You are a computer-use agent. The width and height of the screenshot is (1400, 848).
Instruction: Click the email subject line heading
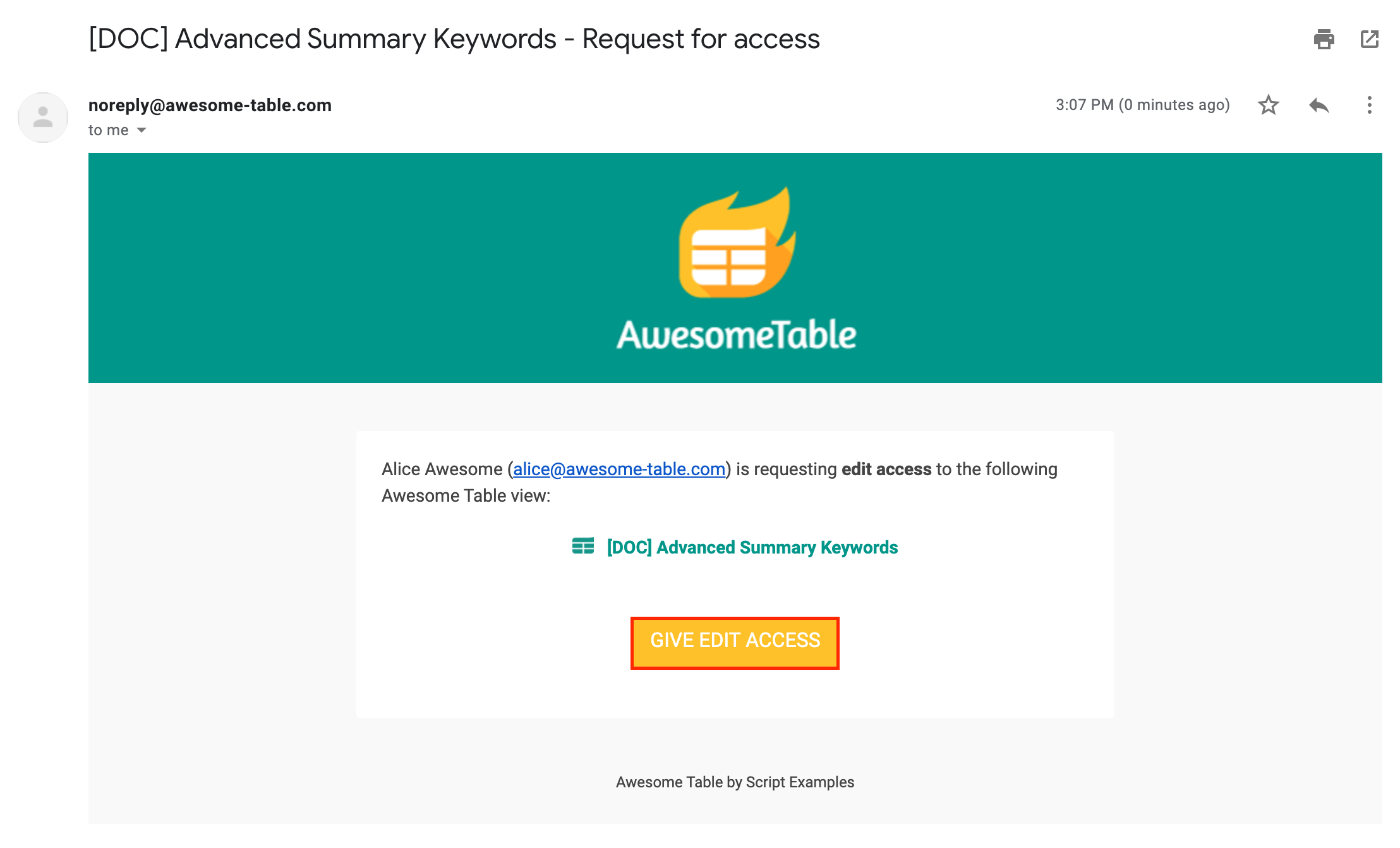tap(454, 39)
